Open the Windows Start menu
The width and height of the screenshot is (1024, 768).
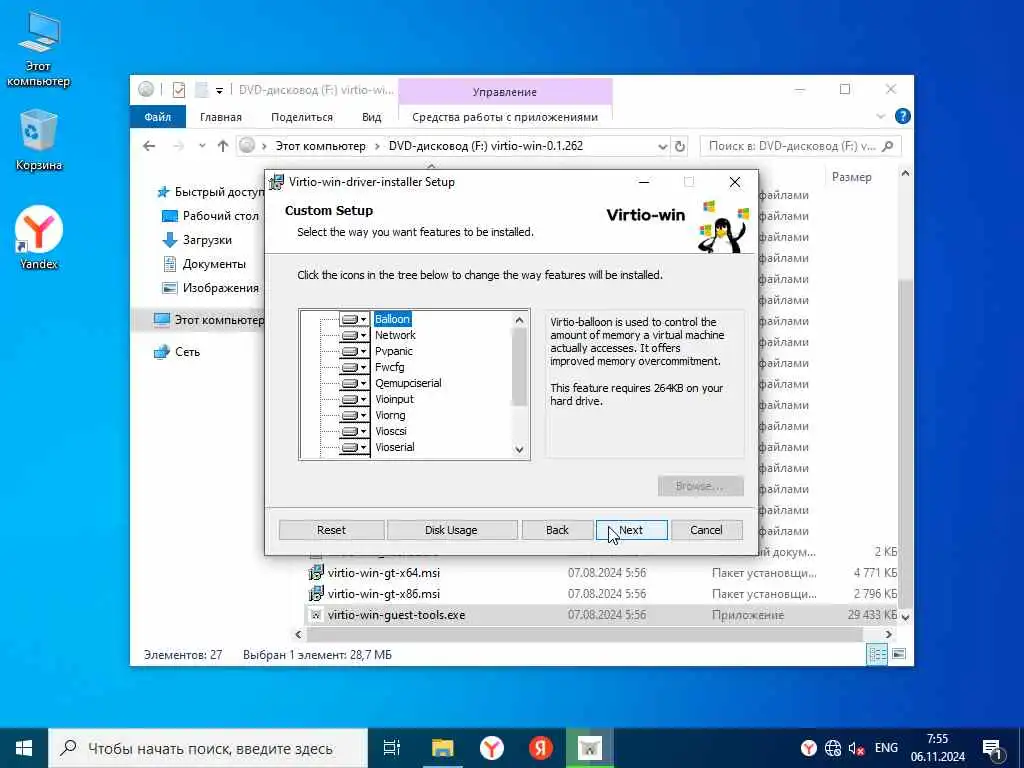tap(24, 748)
